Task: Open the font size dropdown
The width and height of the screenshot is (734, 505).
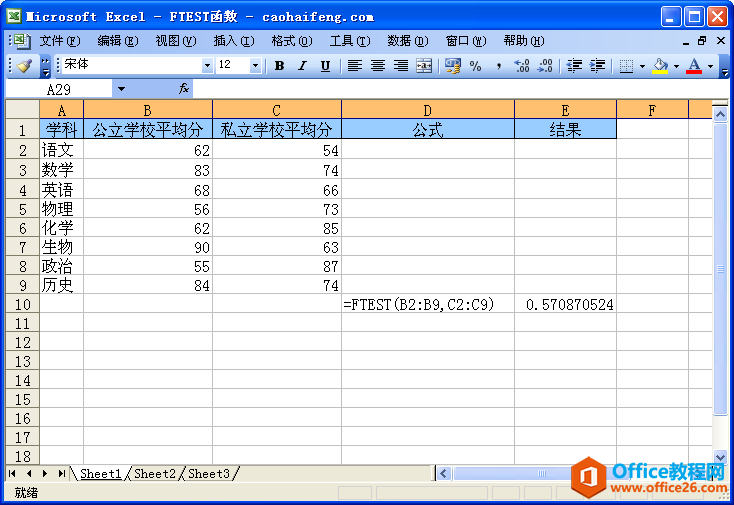Action: click(x=255, y=66)
